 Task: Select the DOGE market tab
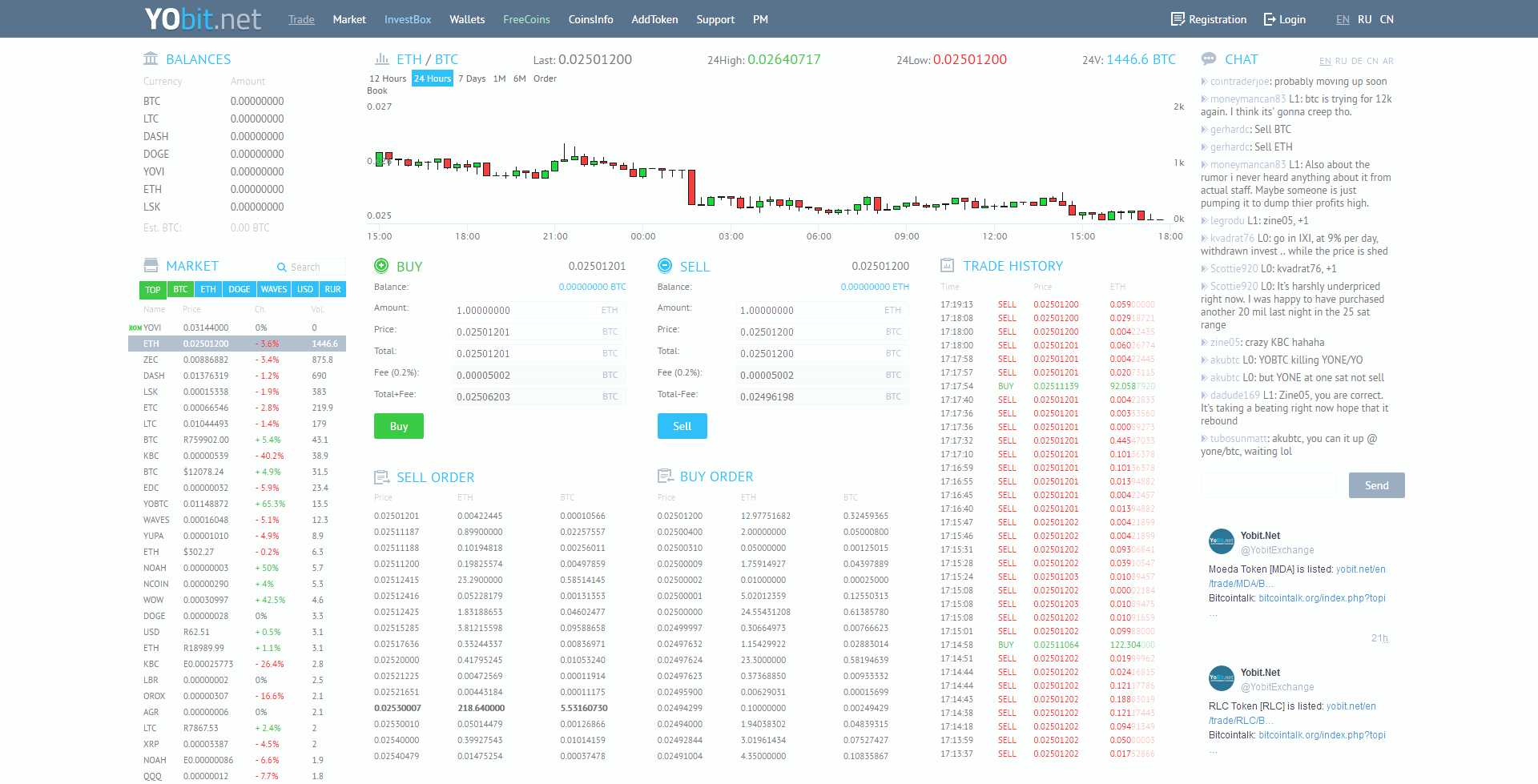pyautogui.click(x=240, y=289)
